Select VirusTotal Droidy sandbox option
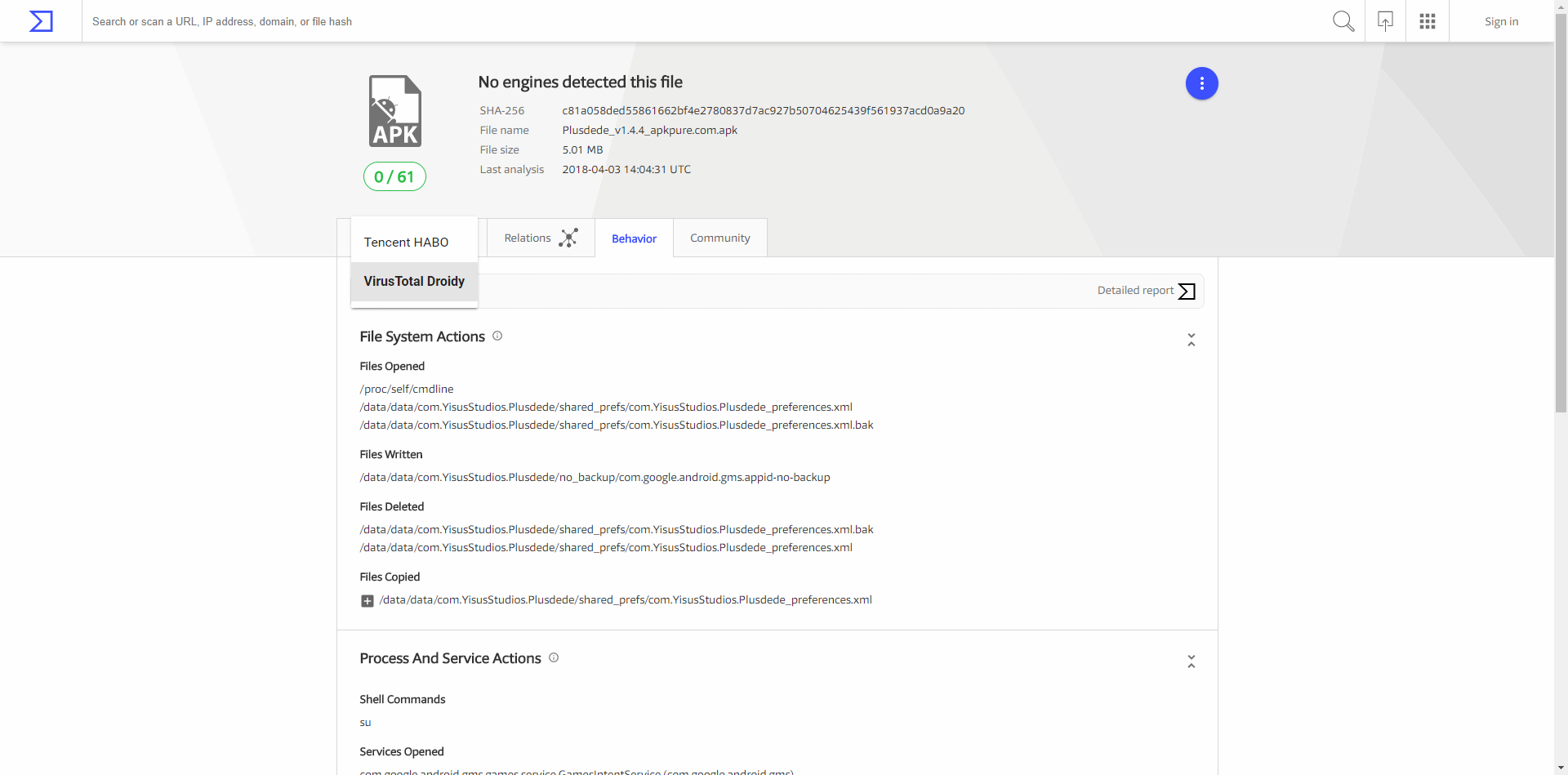The height and width of the screenshot is (775, 1568). (414, 281)
